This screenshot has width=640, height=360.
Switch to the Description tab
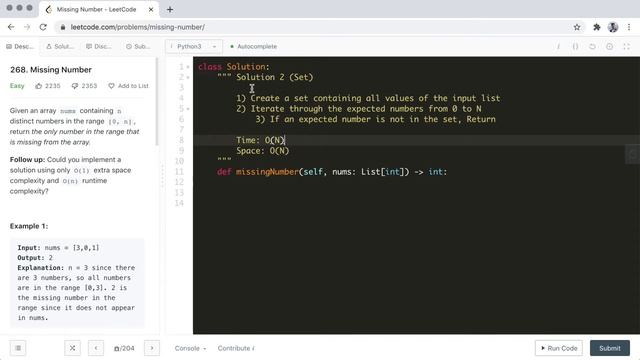pos(20,47)
